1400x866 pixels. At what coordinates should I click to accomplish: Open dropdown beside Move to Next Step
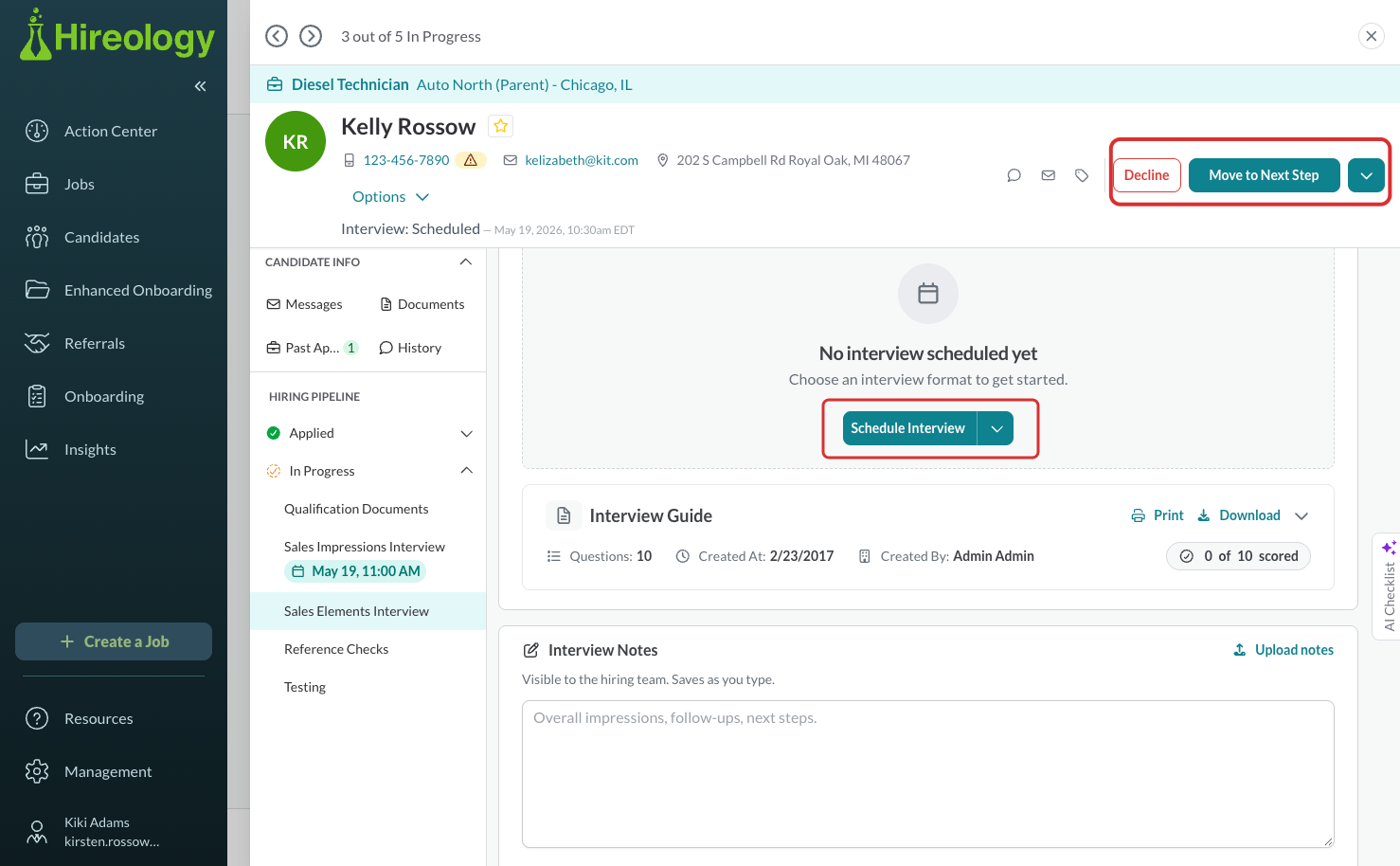(1366, 175)
